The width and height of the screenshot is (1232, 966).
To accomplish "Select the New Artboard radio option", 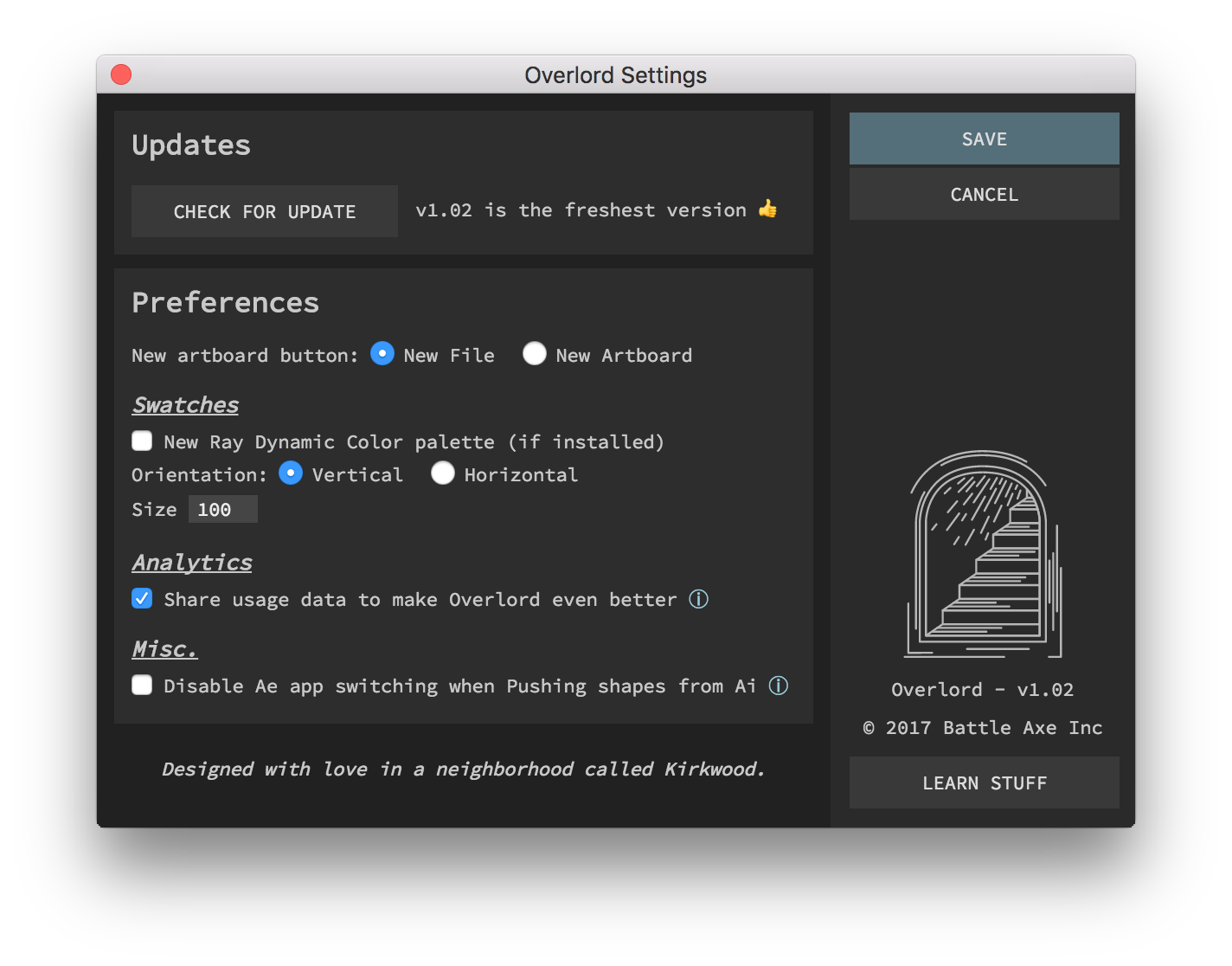I will point(535,353).
